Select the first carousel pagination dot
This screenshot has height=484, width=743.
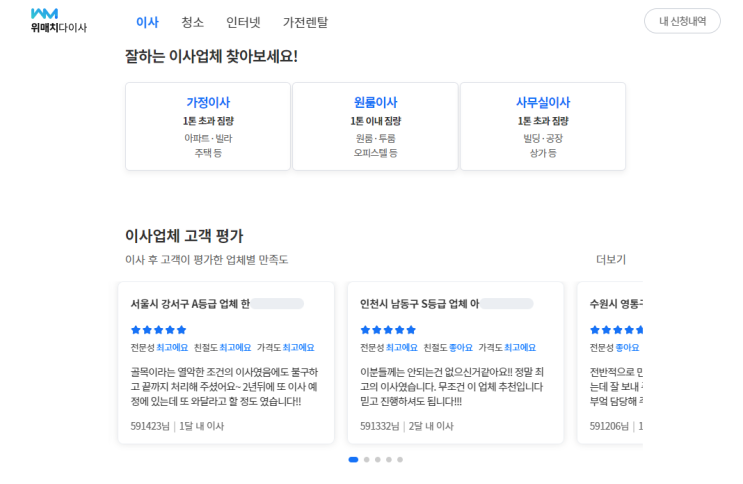353,460
